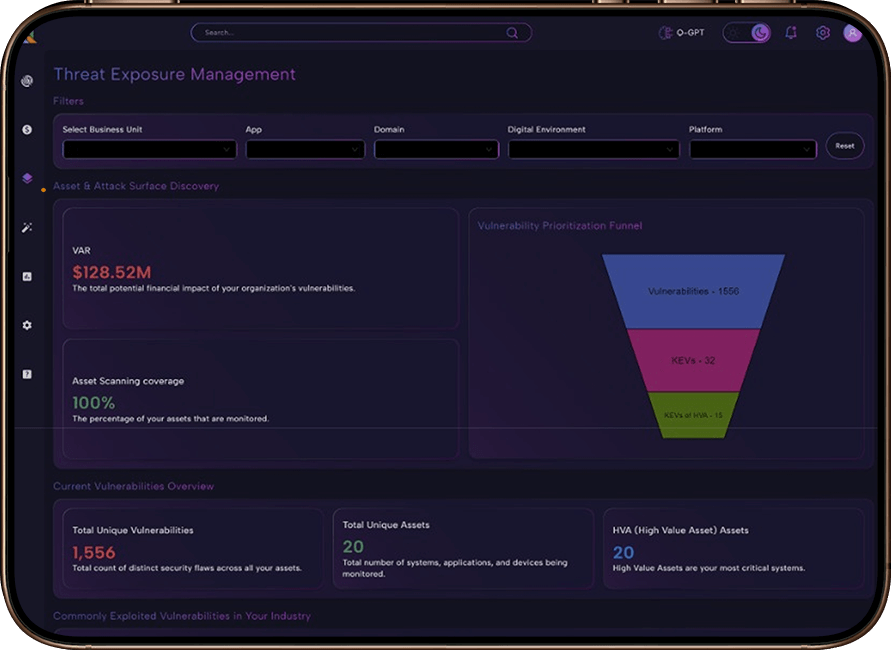Open the magic wand sidebar icon
The width and height of the screenshot is (891, 650).
pos(27,228)
